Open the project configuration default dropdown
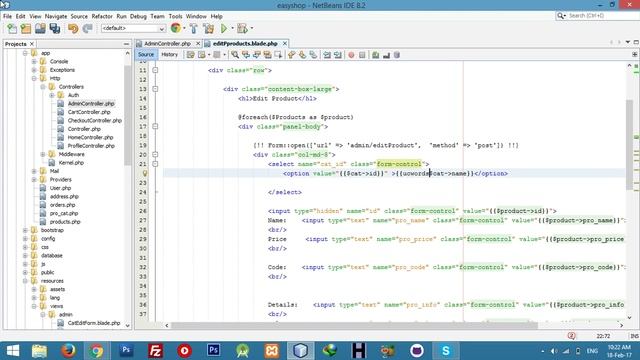Screen dimensions: 640x360 coord(133,28)
